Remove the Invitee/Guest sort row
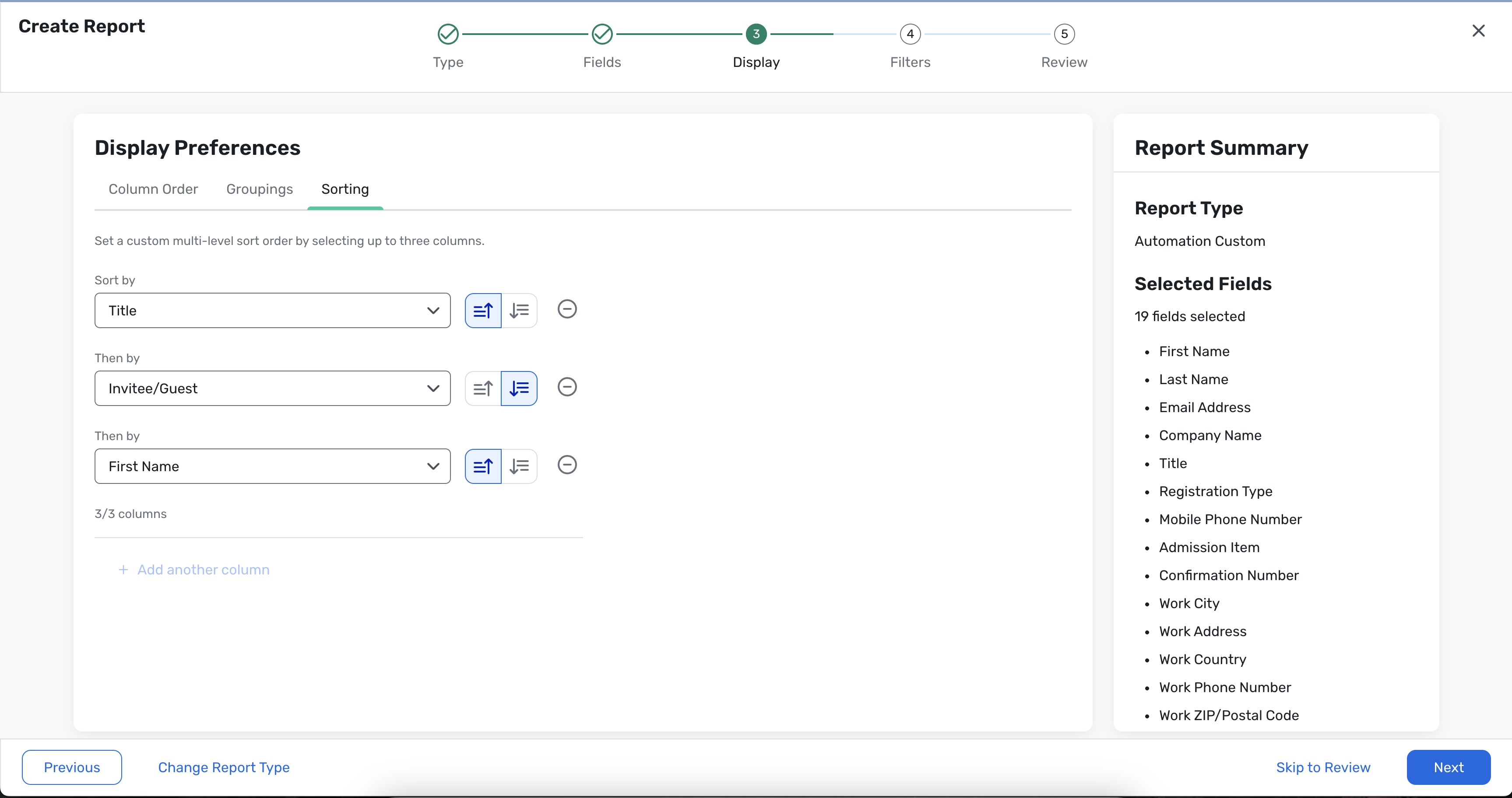The width and height of the screenshot is (1512, 798). (567, 387)
